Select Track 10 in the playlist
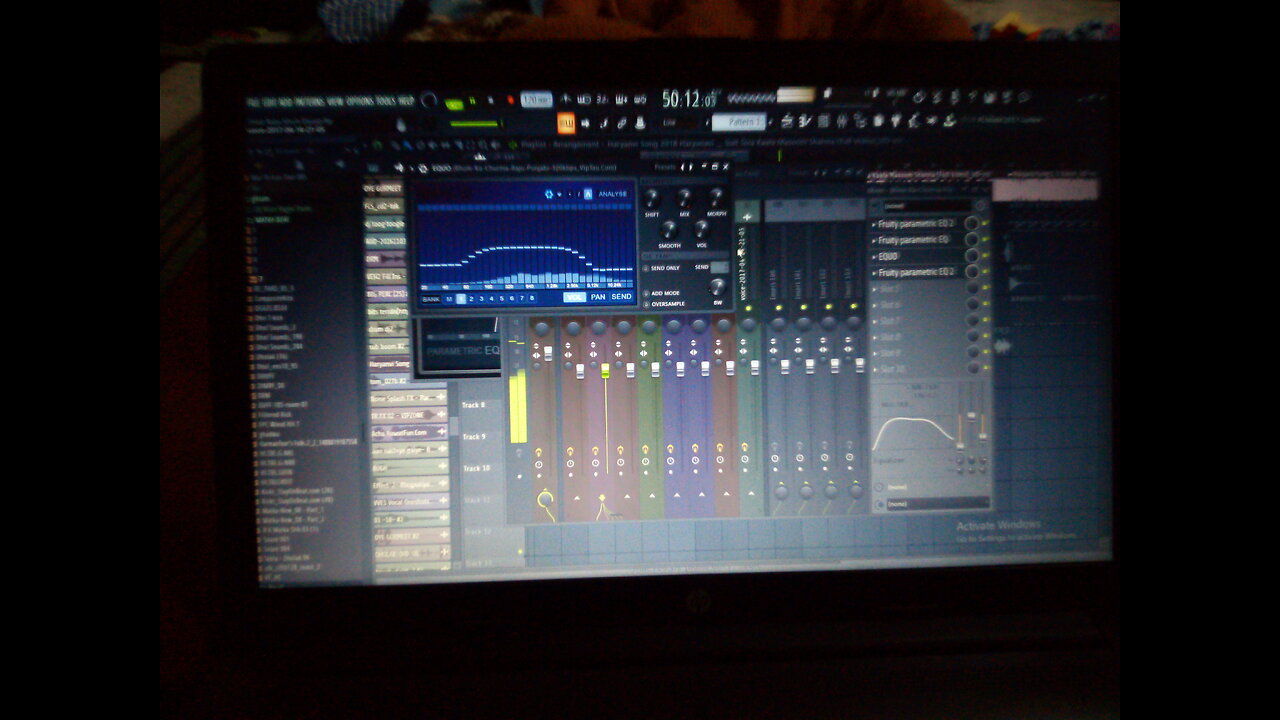Viewport: 1280px width, 720px height. (x=476, y=468)
